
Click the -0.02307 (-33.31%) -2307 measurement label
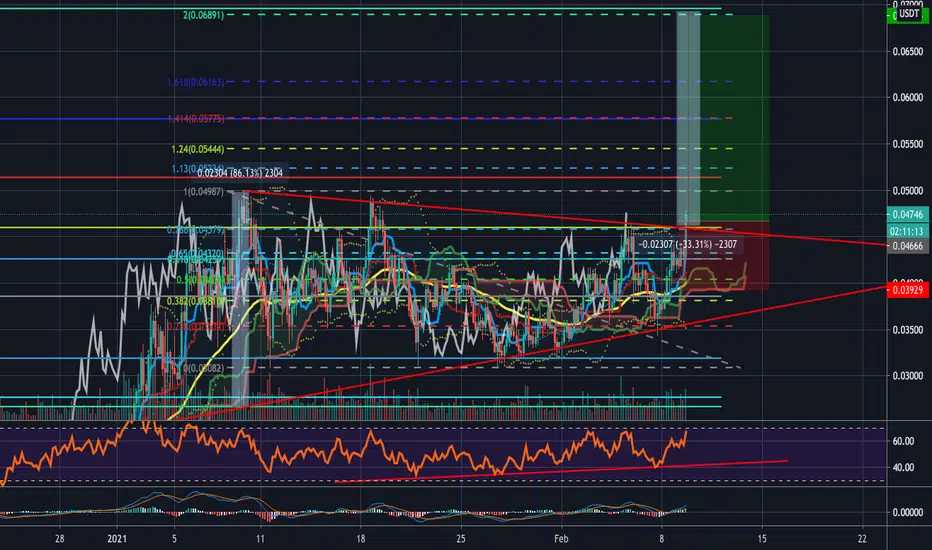click(x=688, y=244)
